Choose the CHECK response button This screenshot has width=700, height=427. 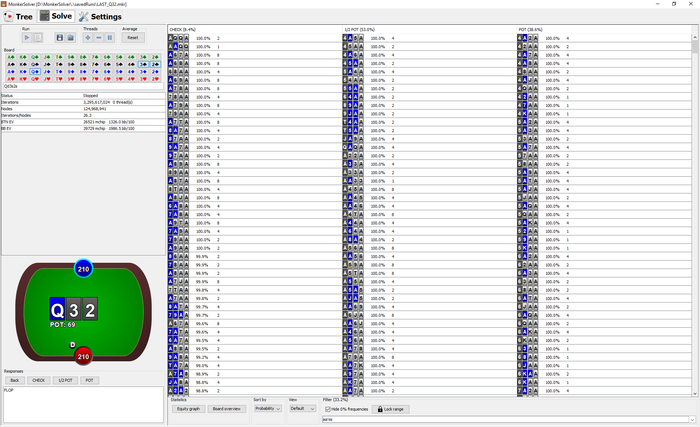39,381
